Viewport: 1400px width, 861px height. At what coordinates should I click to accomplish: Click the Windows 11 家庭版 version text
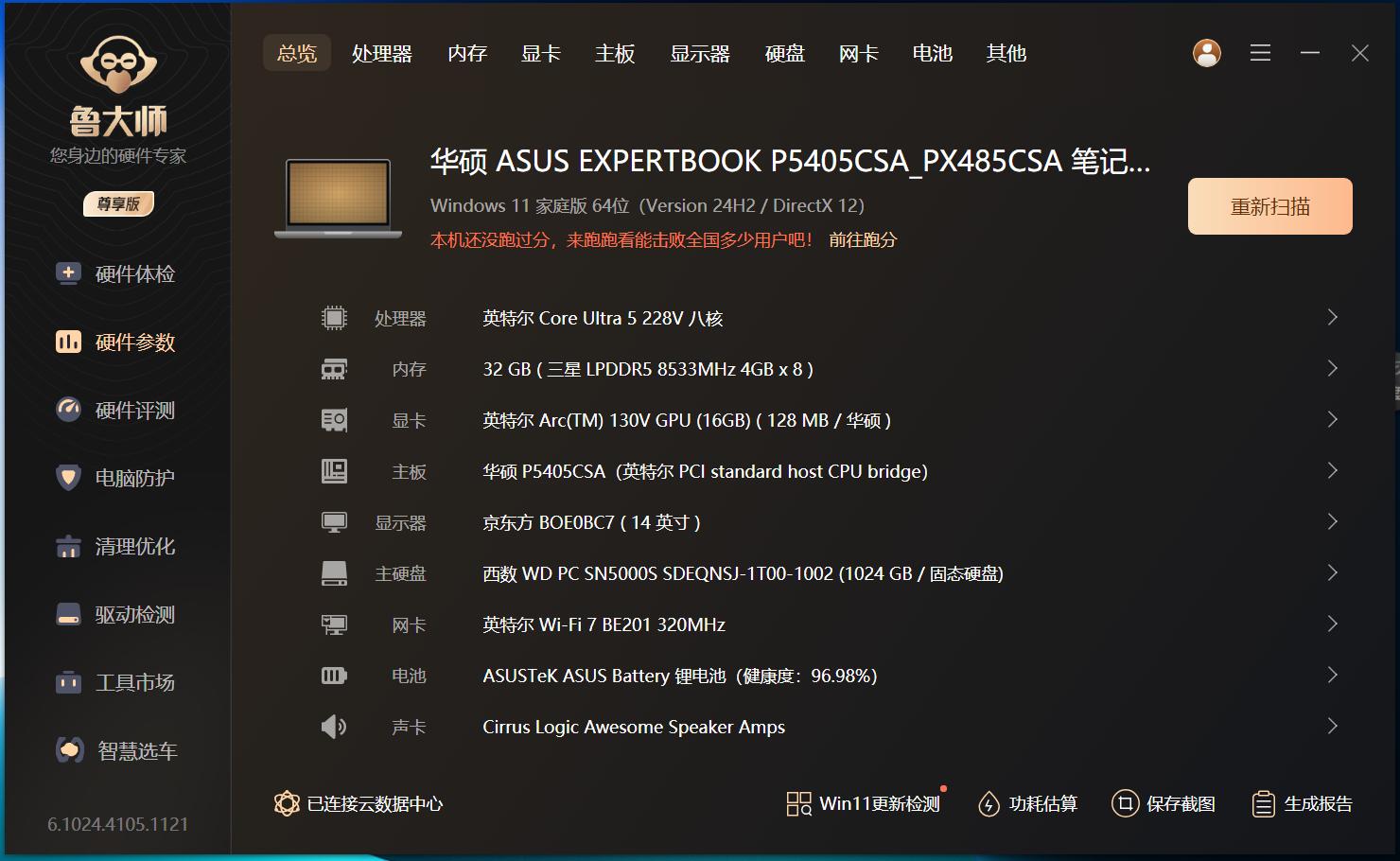[x=647, y=206]
